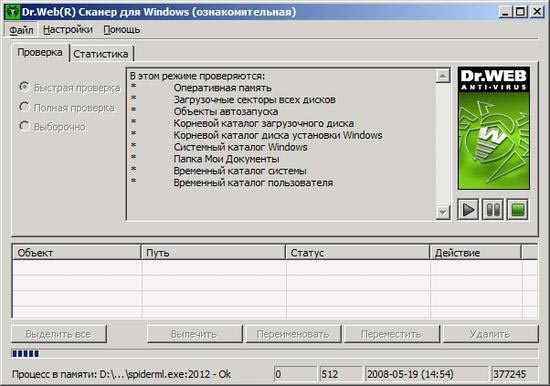Click the Dr.WEB Anti-virus logo image

(x=494, y=128)
